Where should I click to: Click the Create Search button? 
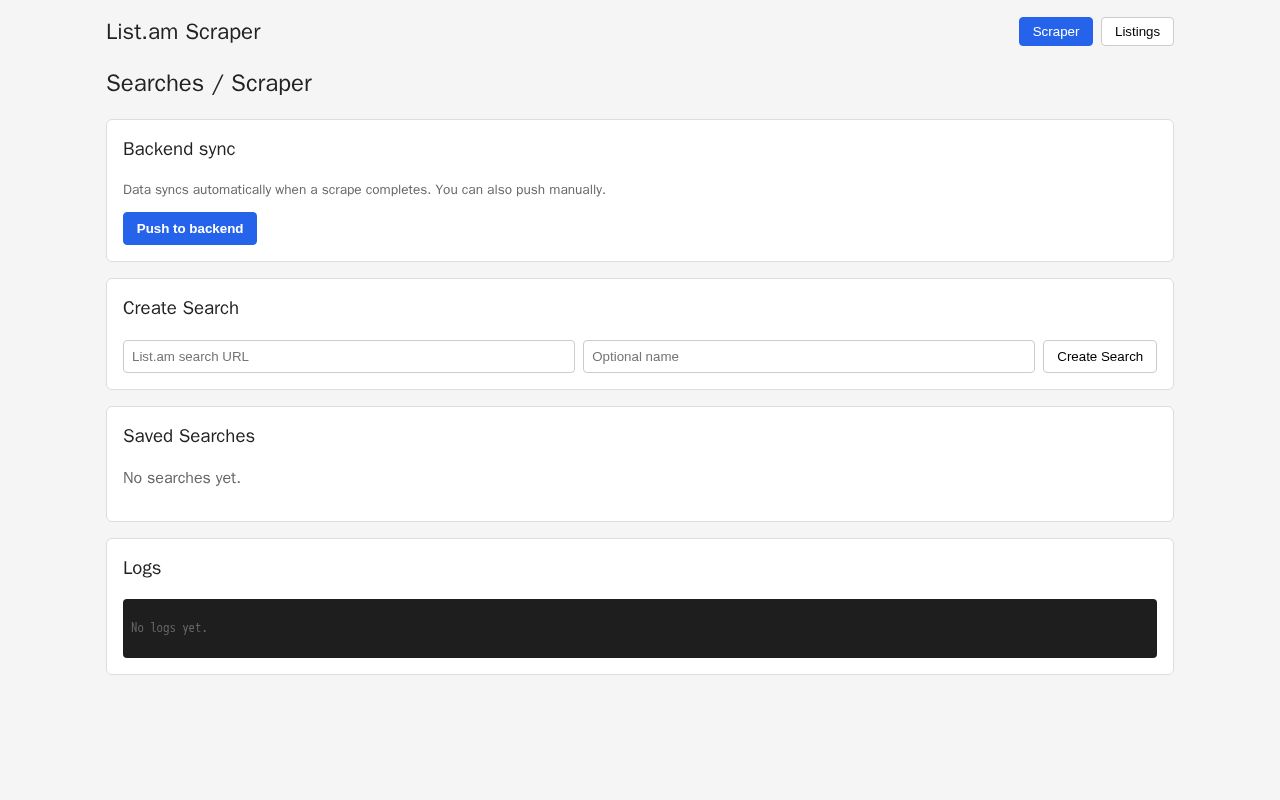tap(1100, 356)
